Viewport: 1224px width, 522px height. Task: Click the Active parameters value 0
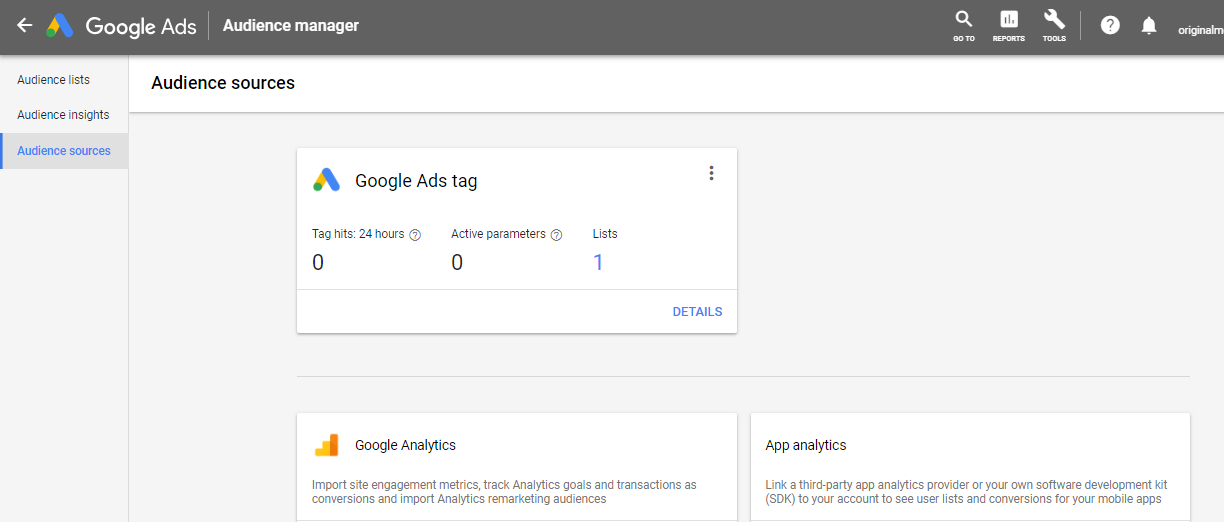click(457, 263)
